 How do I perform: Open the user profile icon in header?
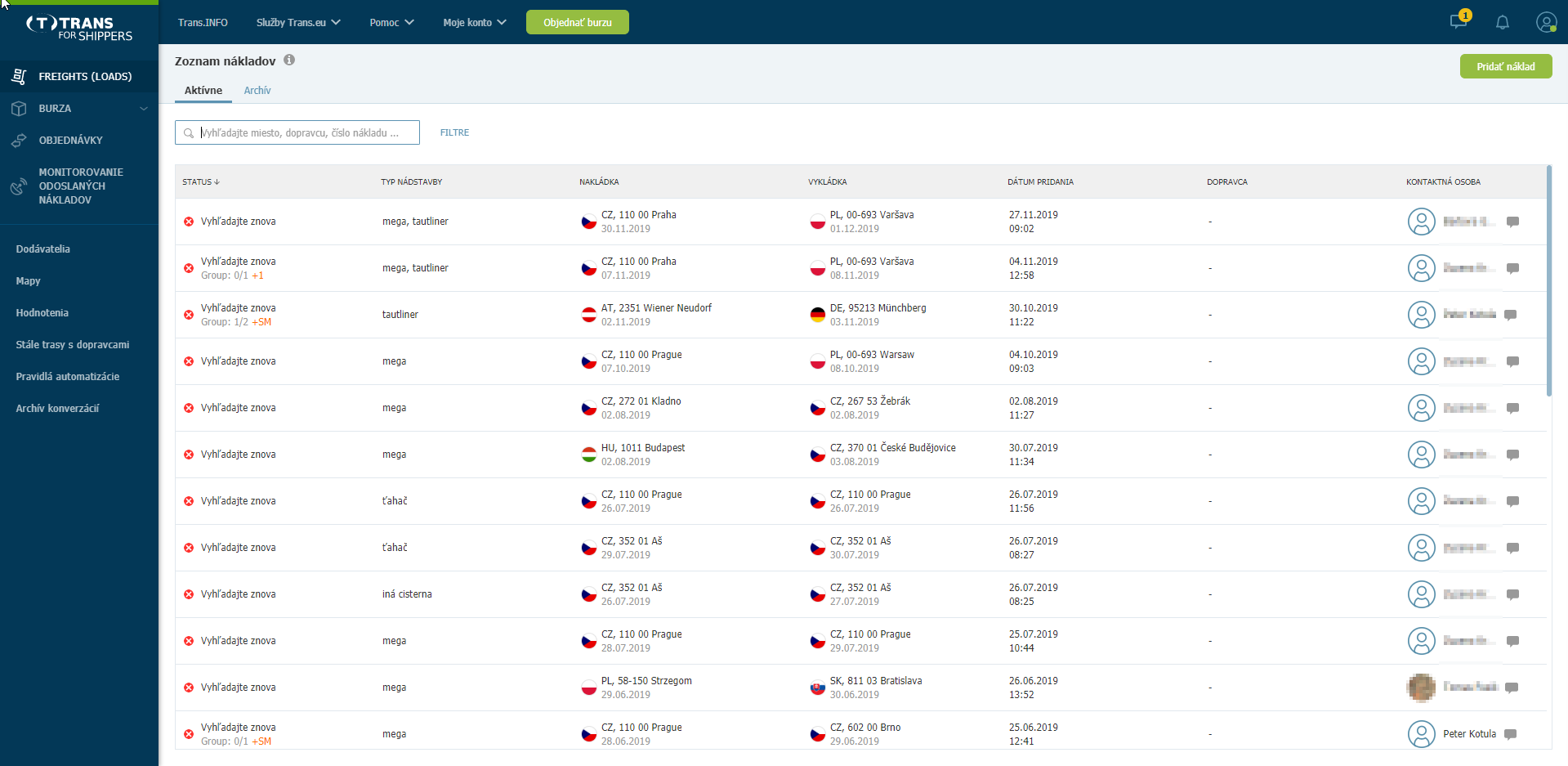point(1546,22)
